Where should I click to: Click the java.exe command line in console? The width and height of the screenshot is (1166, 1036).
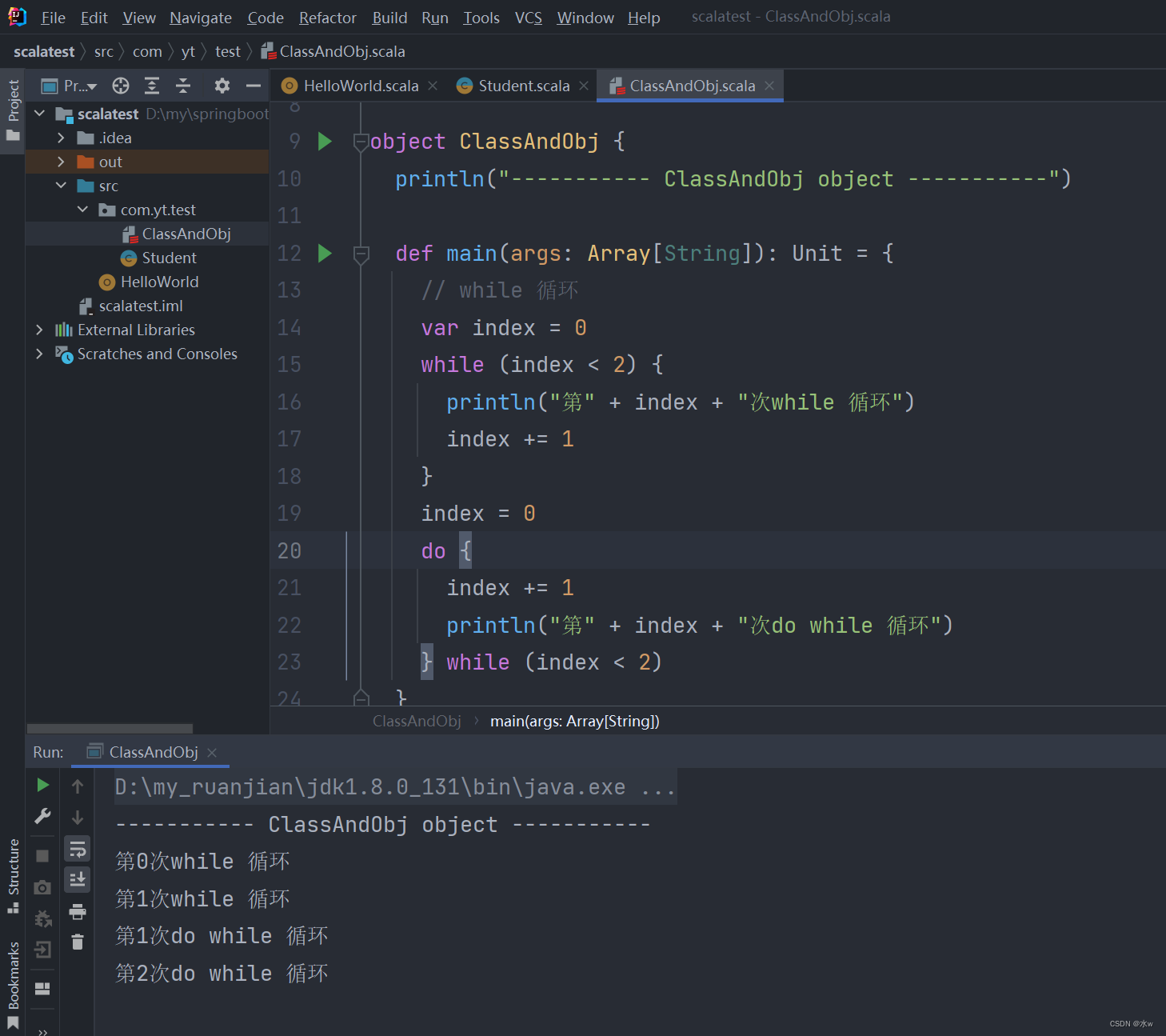395,787
